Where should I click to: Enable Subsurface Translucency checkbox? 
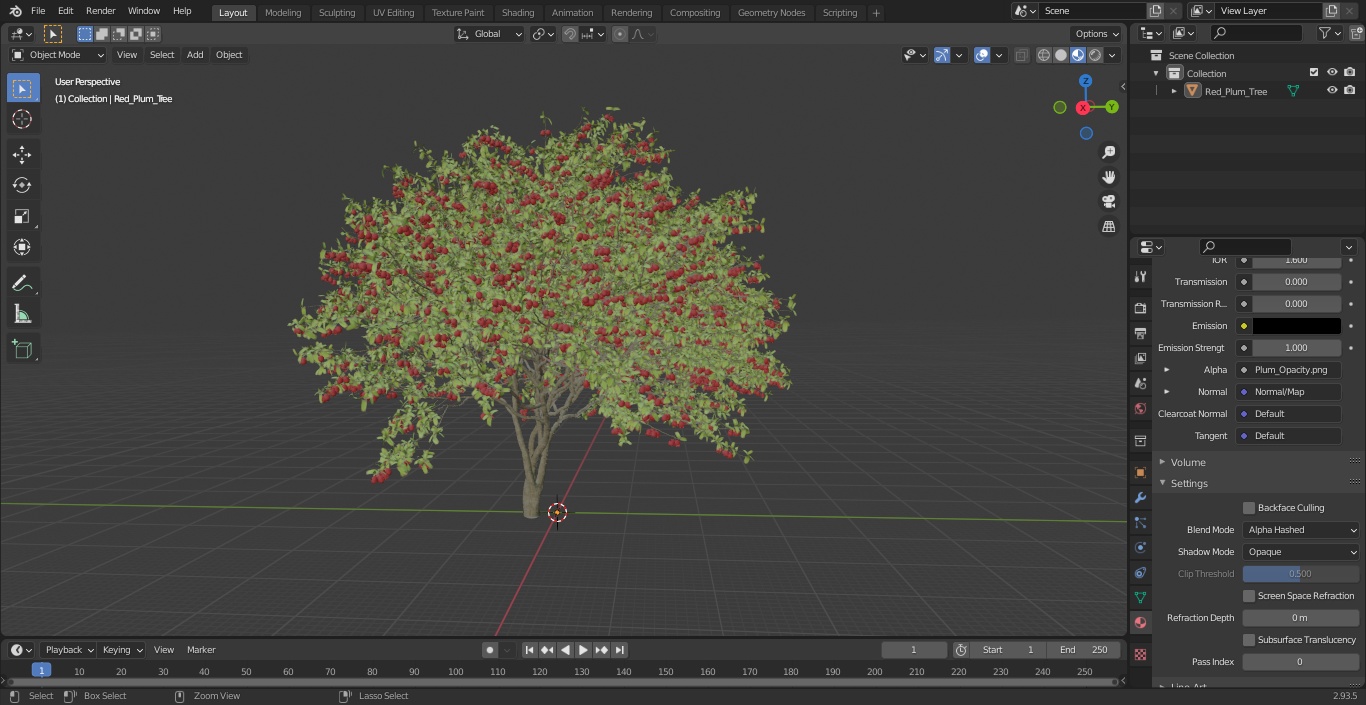(x=1249, y=640)
